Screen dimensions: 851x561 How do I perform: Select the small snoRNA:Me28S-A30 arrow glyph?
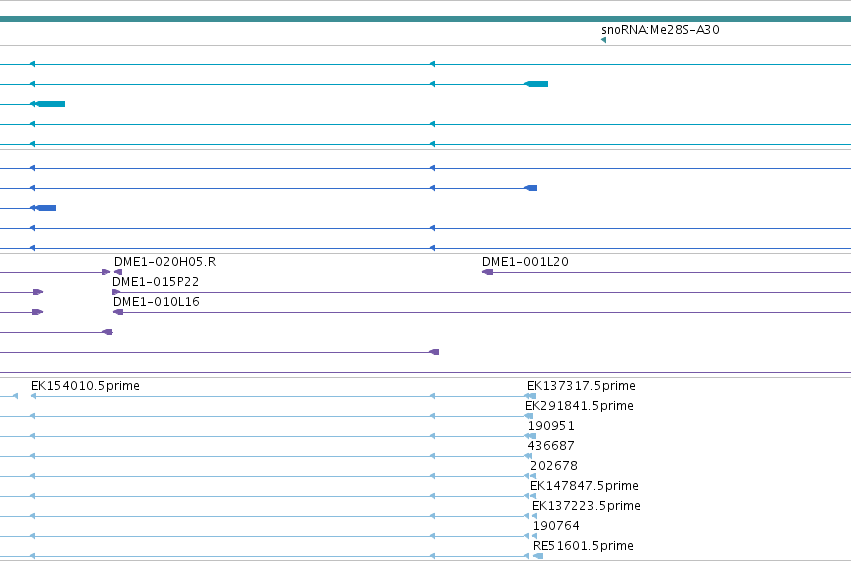(604, 40)
